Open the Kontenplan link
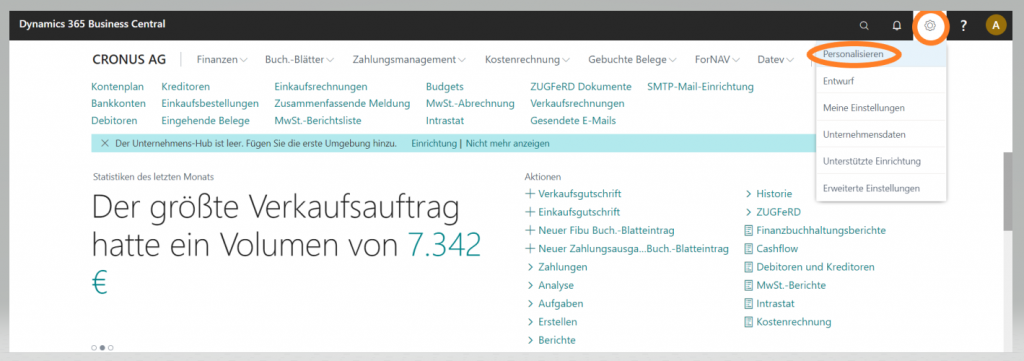Image resolution: width=1024 pixels, height=361 pixels. pyautogui.click(x=118, y=87)
